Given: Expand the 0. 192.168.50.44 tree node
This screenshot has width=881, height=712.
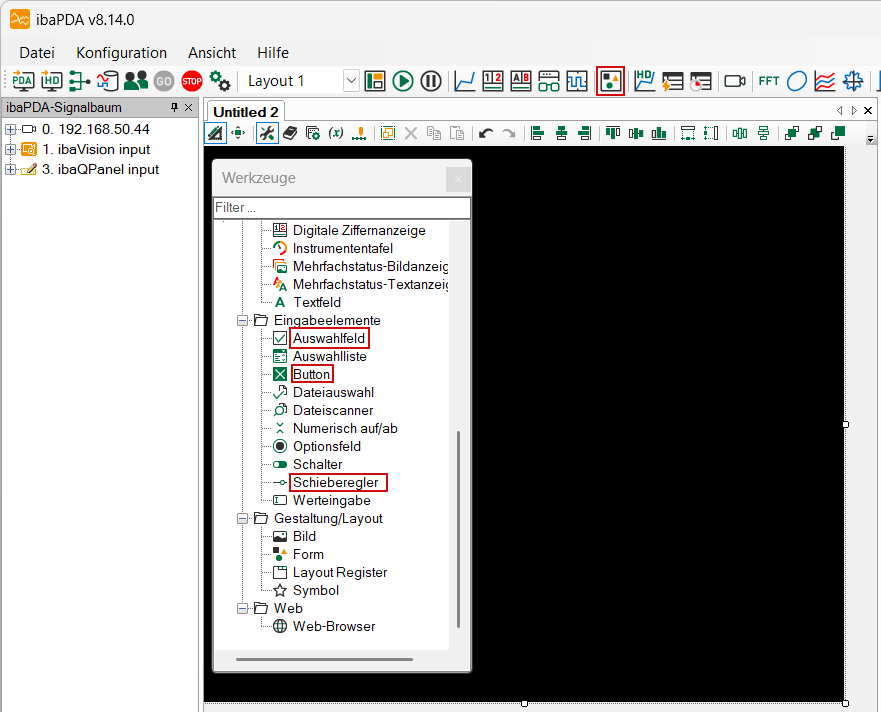Looking at the screenshot, I should [x=10, y=129].
